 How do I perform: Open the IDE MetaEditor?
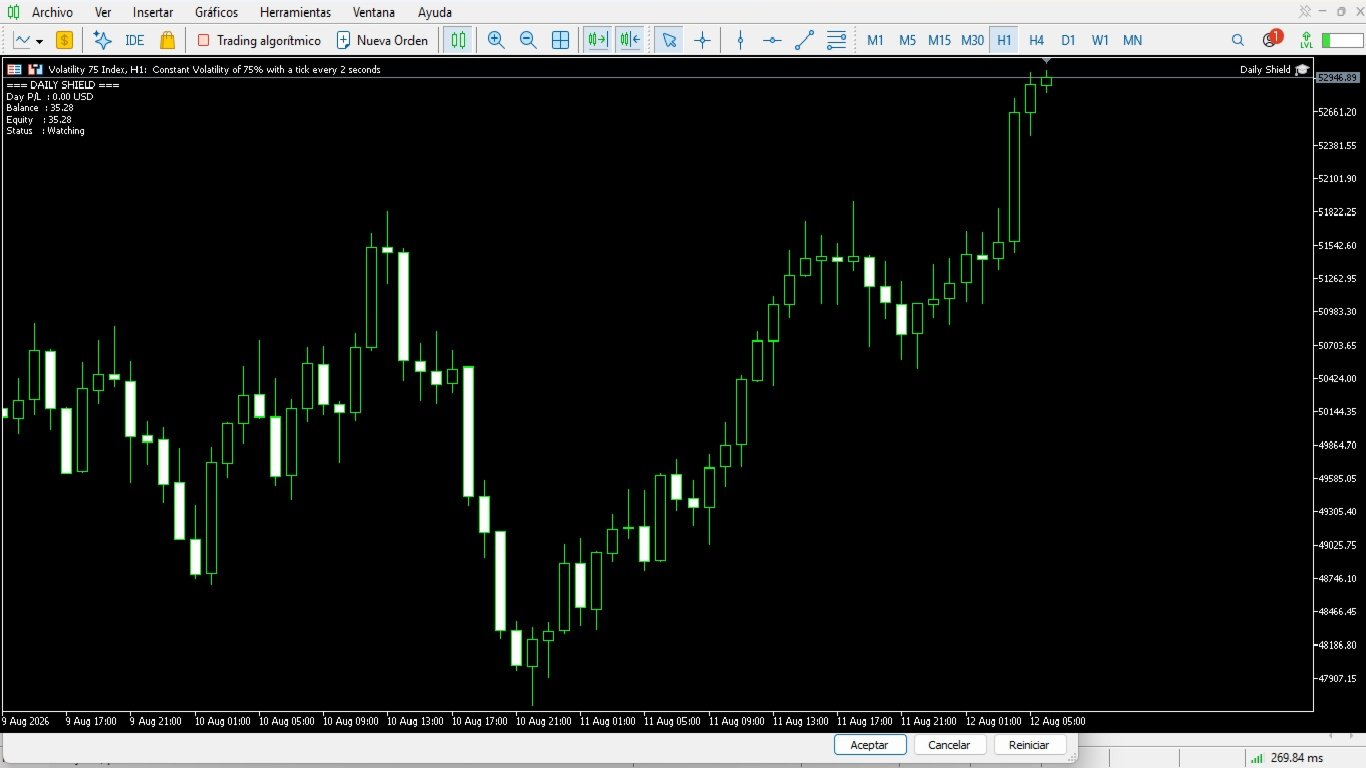[x=134, y=40]
